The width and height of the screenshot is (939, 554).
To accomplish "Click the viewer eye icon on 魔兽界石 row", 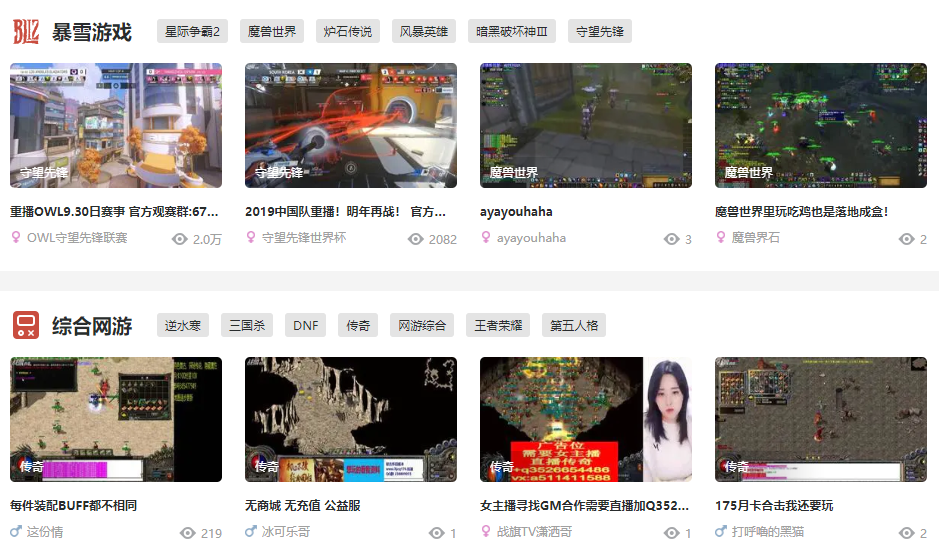I will click(x=907, y=239).
